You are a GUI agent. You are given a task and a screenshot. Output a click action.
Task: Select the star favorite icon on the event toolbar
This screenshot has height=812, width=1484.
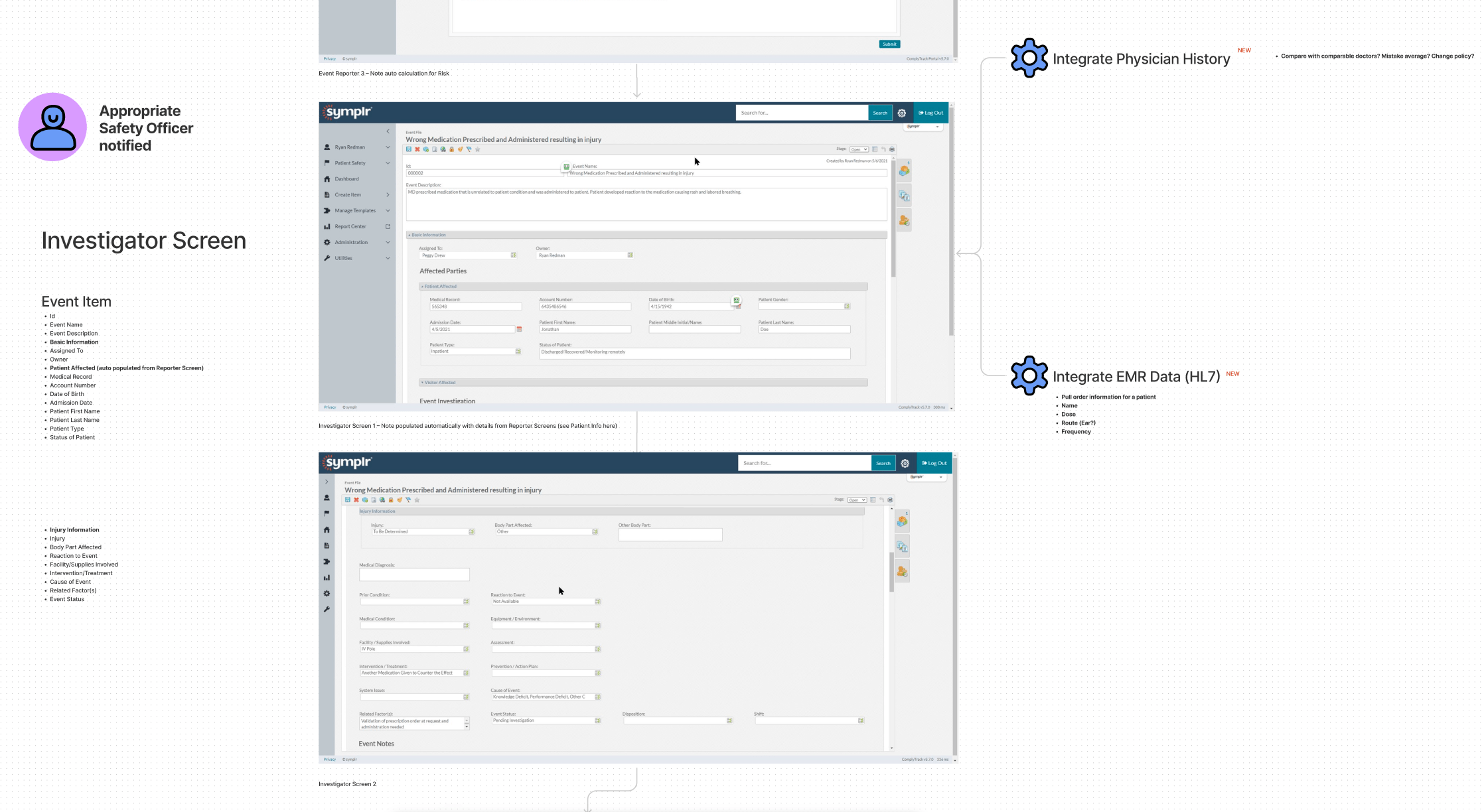(x=478, y=149)
